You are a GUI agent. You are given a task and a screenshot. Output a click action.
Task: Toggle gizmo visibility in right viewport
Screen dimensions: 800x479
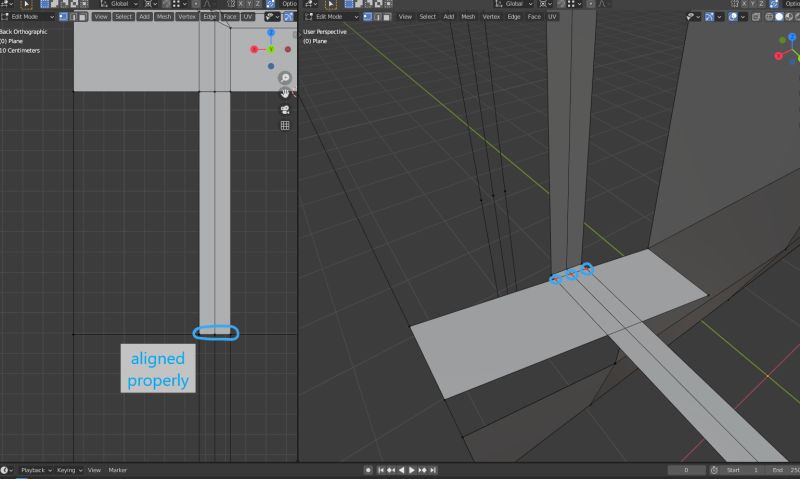coord(710,17)
